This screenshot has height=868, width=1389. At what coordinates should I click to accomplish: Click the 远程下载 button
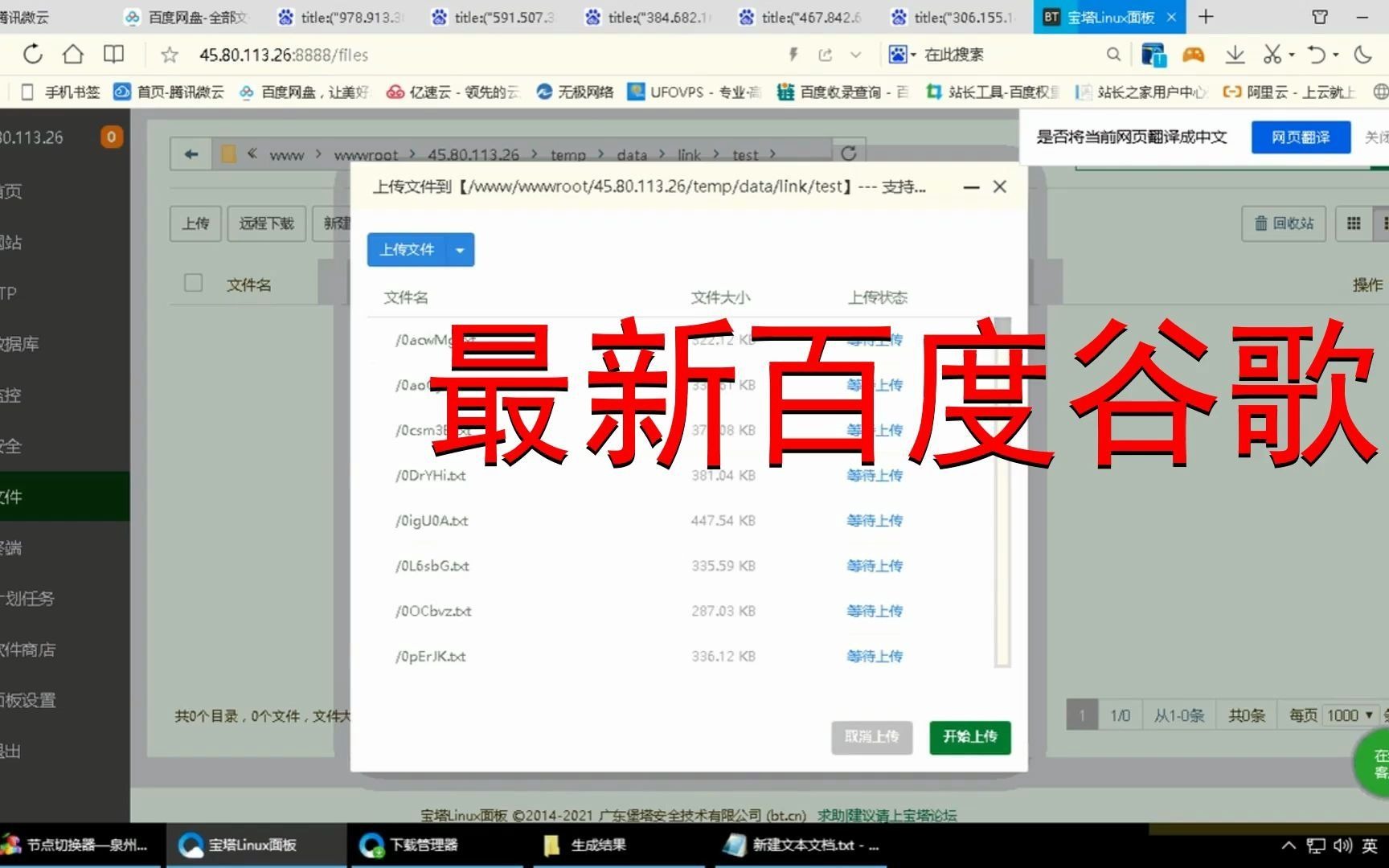point(267,223)
